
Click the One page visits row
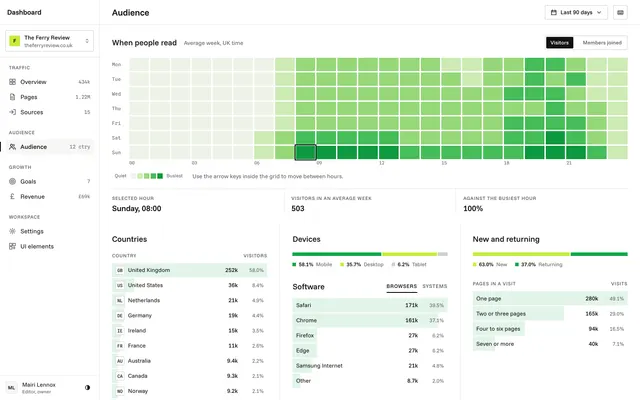coord(550,299)
